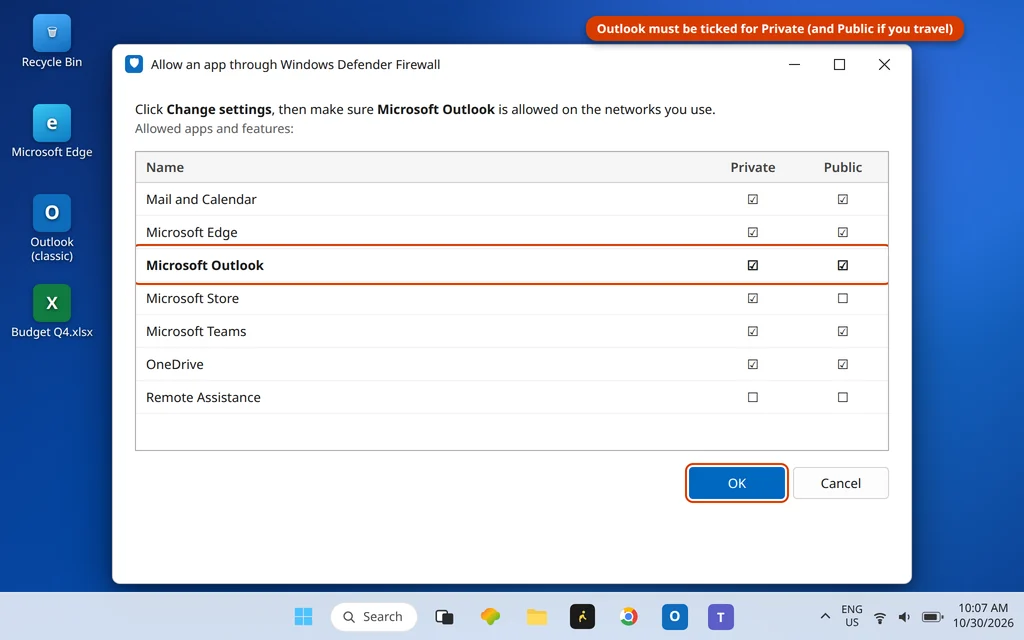This screenshot has width=1024, height=640.
Task: Open Task View on the taskbar
Action: 444,616
